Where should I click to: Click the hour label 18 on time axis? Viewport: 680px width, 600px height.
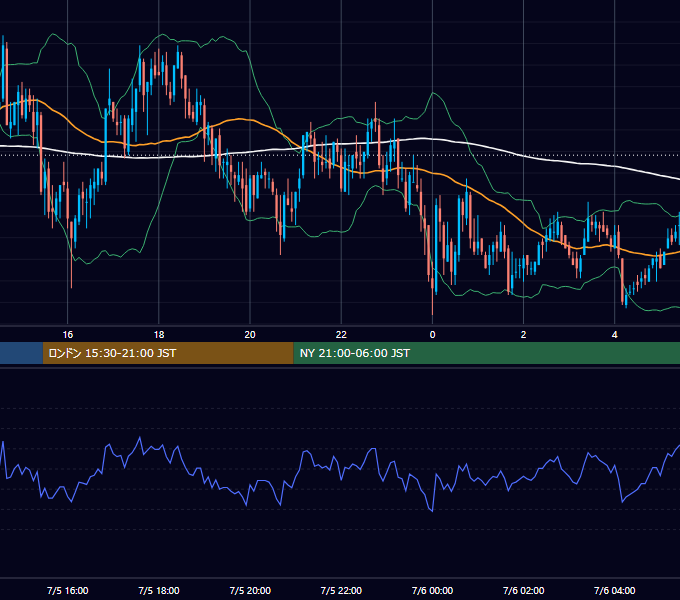(159, 335)
